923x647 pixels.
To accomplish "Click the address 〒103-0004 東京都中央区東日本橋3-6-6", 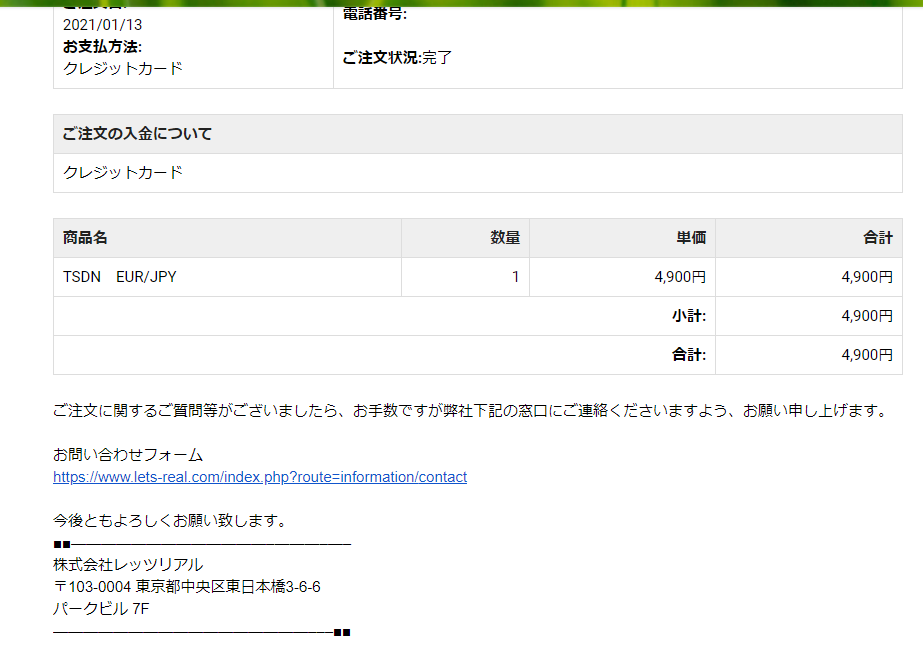I will [187, 587].
